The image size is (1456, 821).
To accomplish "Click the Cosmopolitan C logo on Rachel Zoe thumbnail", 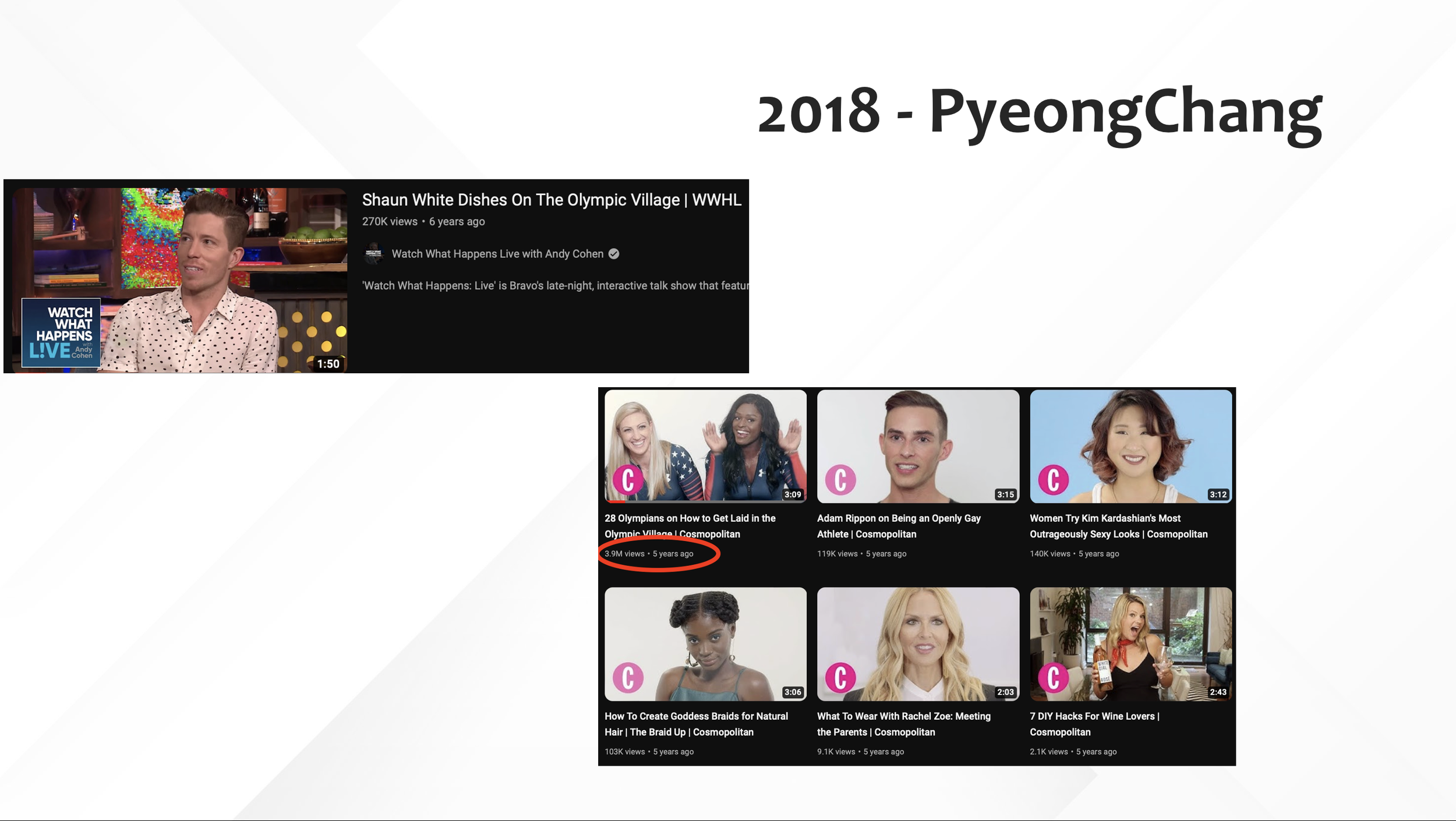I will (840, 678).
